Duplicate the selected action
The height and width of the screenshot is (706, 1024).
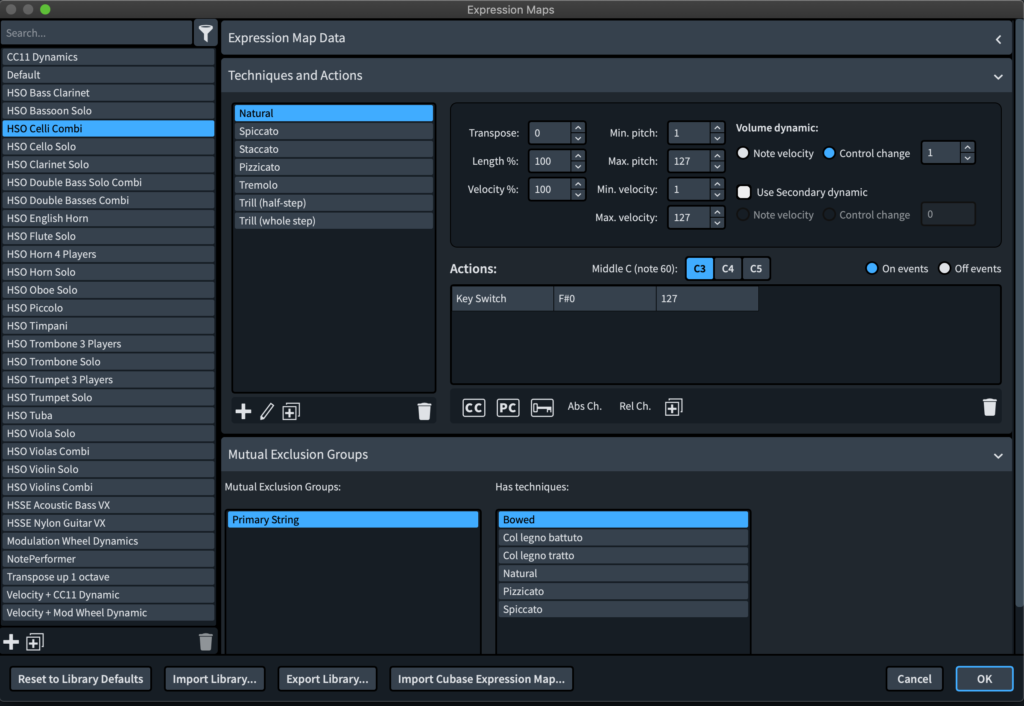pos(673,408)
